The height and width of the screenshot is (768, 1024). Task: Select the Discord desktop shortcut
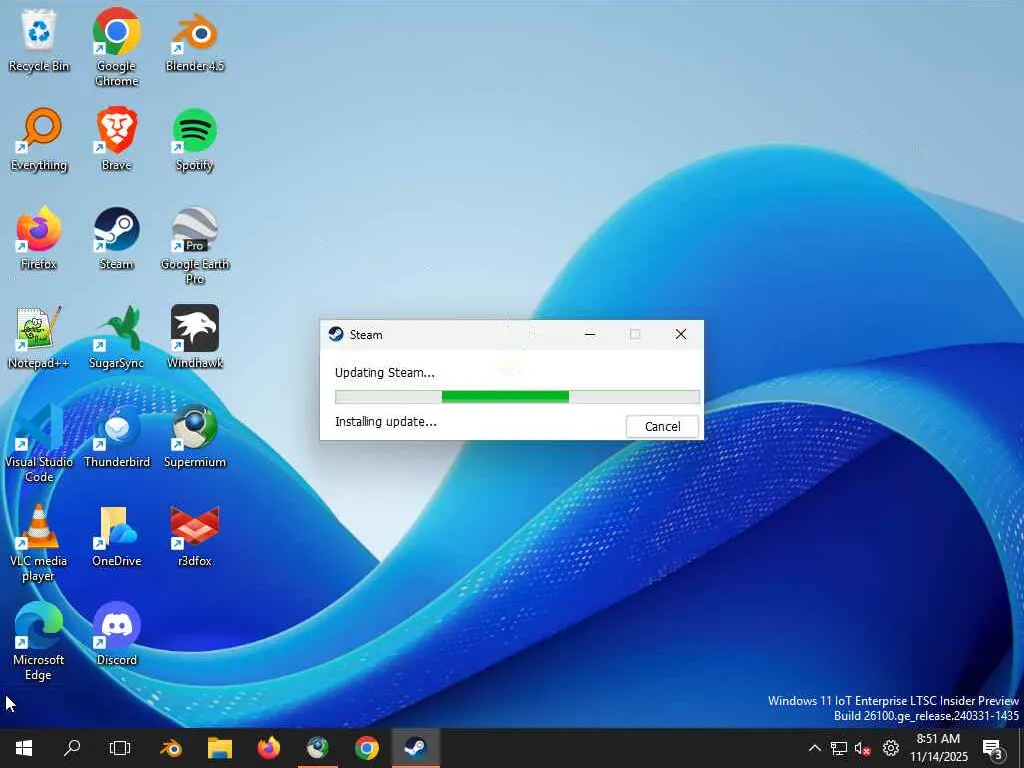click(x=116, y=634)
